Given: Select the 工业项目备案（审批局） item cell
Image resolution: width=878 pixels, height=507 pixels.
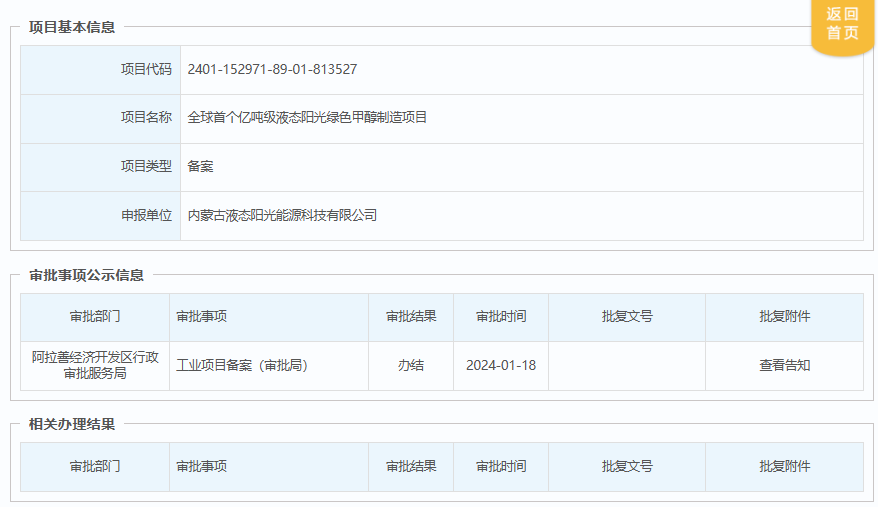Looking at the screenshot, I should [x=242, y=365].
